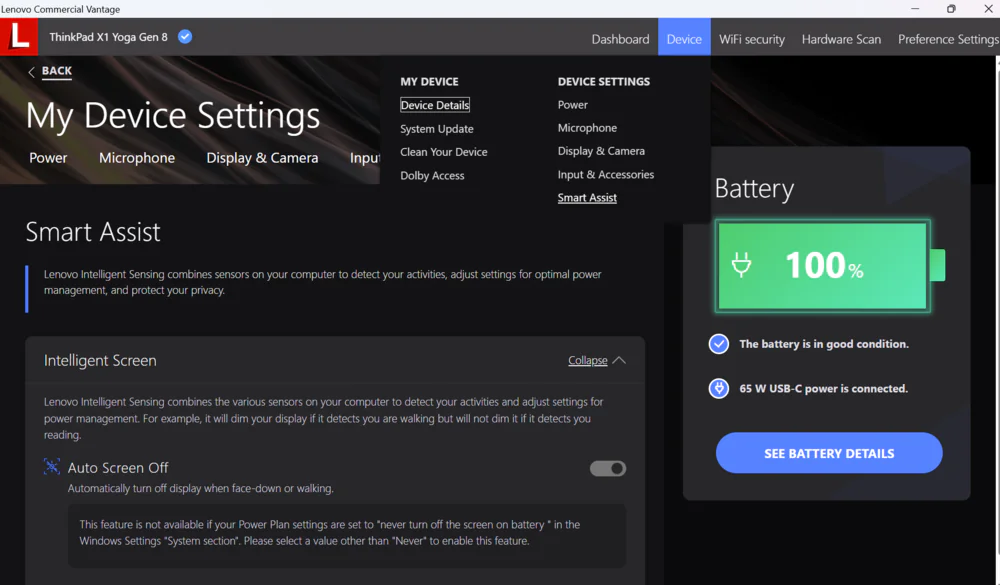Image resolution: width=1000 pixels, height=585 pixels.
Task: Click the back arrow chevron icon
Action: (31, 72)
